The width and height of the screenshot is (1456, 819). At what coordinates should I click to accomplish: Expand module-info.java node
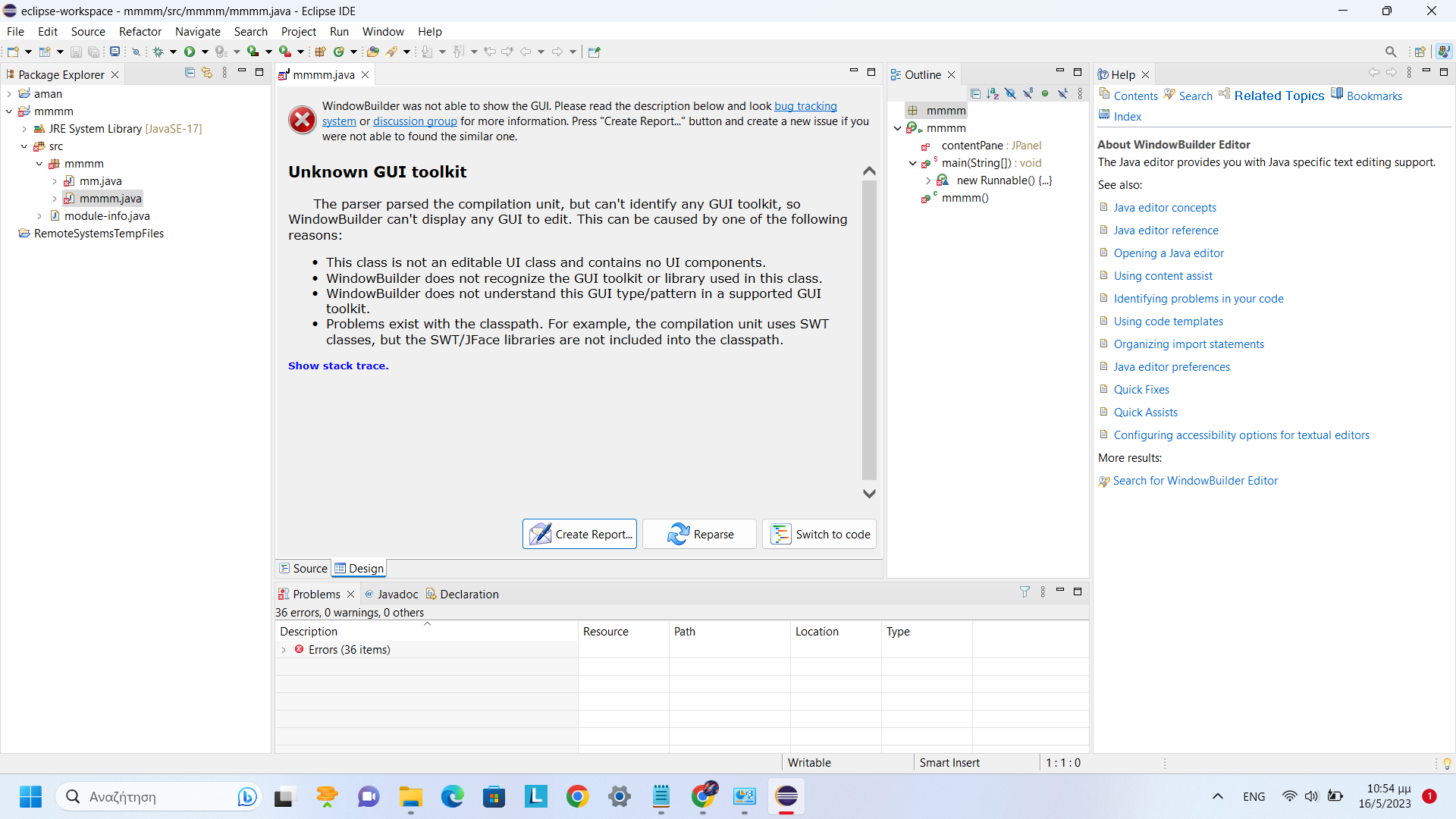[x=39, y=216]
